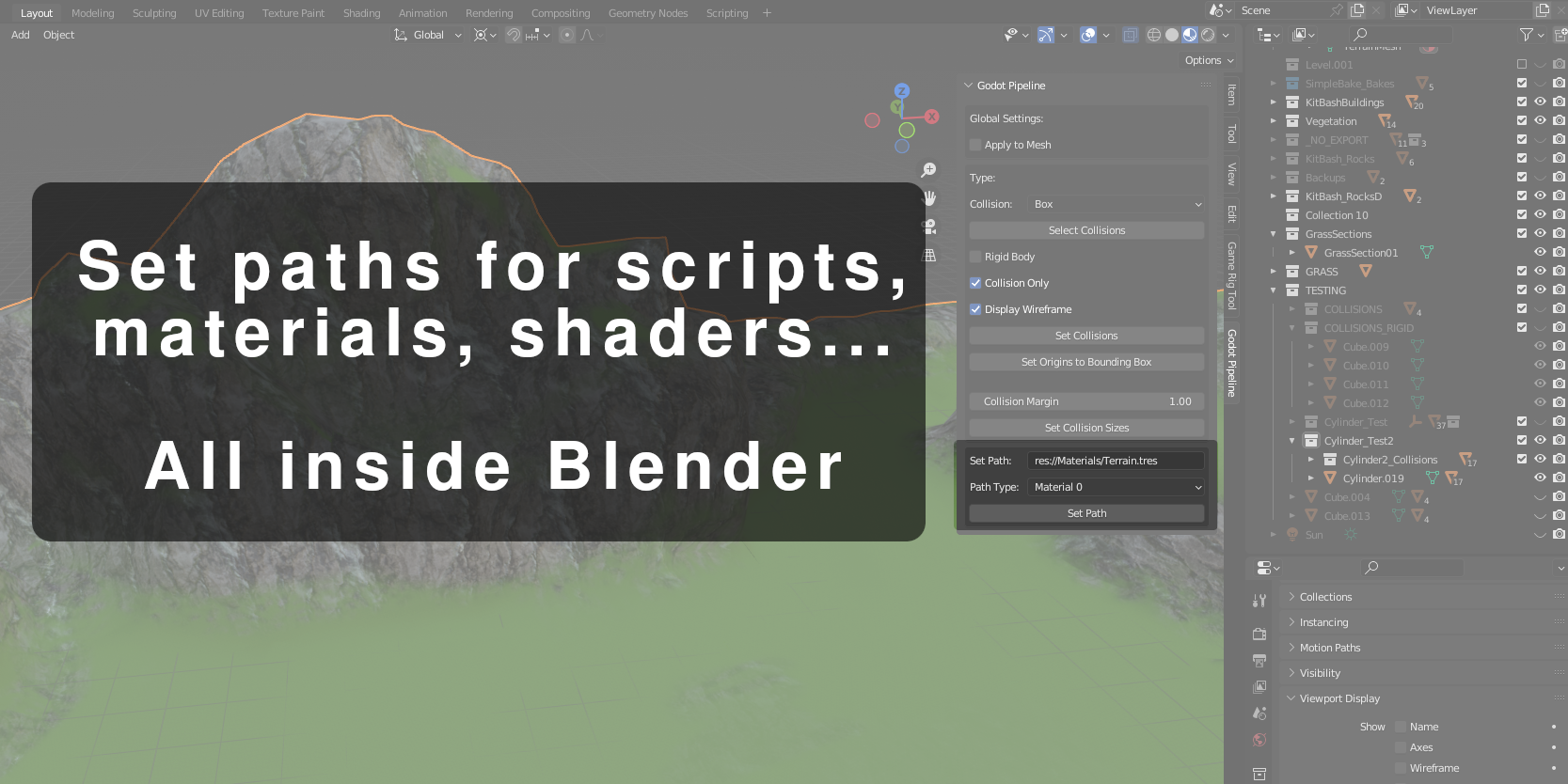Click the new scene icon
Viewport: 1568px width, 784px height.
1357,10
